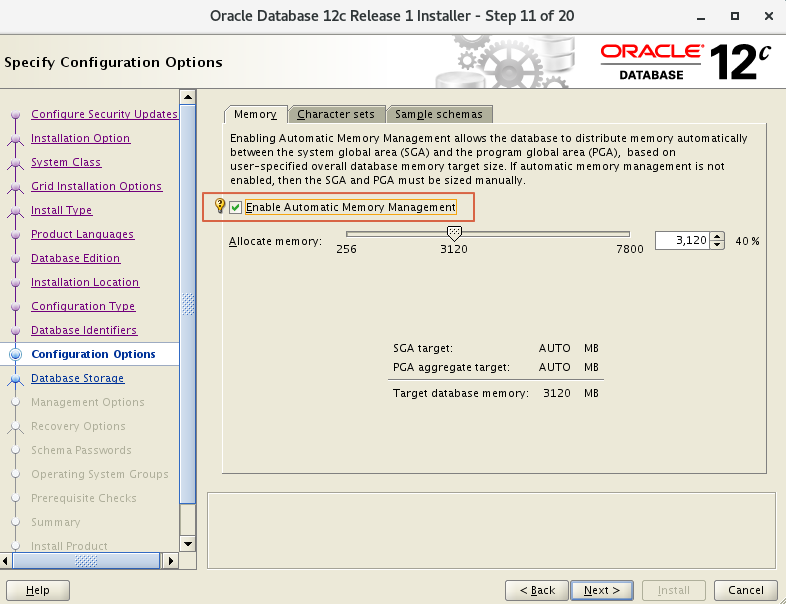Go to Product Languages step
Viewport: 786px width, 604px height.
pos(82,234)
